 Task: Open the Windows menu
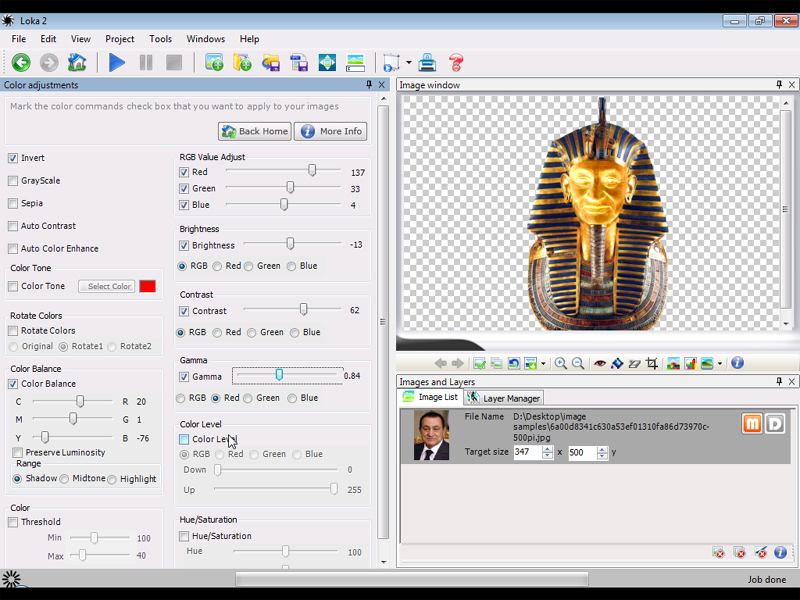pyautogui.click(x=206, y=39)
